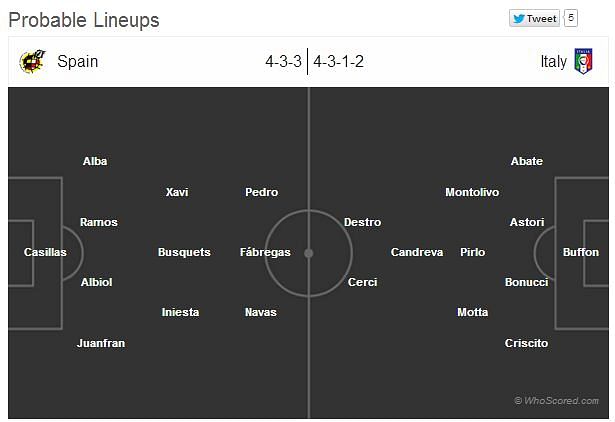Screen dimensions: 615x422
Task: Click the tweet count bubble
Action: [x=571, y=18]
